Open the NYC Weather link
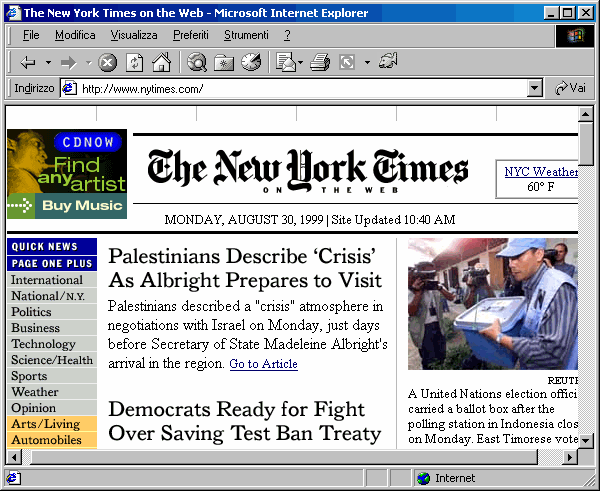 pos(540,171)
